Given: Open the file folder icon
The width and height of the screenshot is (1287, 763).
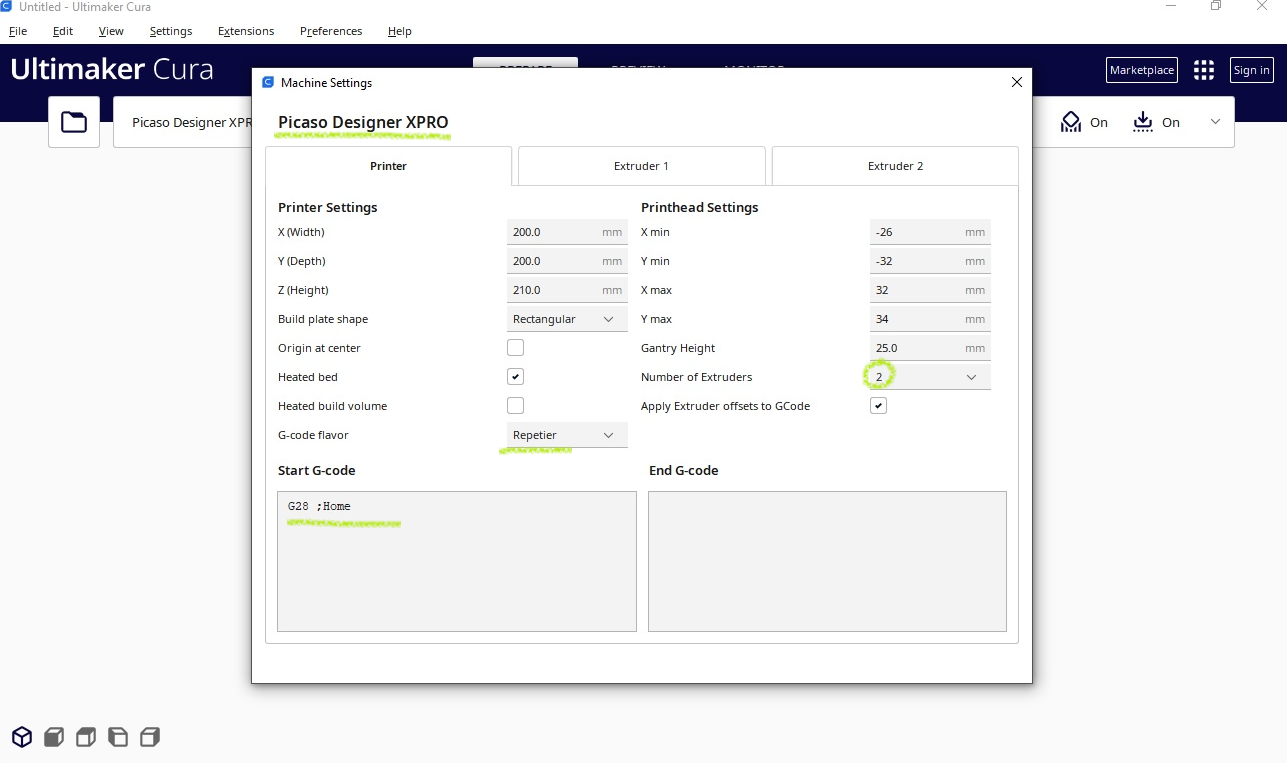Looking at the screenshot, I should [74, 122].
